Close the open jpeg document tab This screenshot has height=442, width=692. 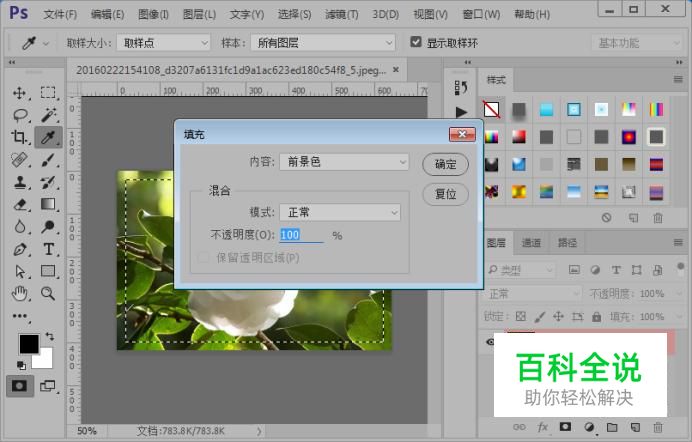(396, 70)
